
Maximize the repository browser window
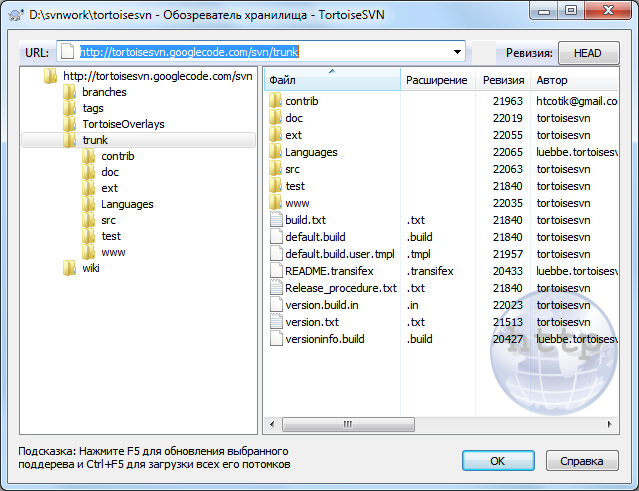[571, 11]
